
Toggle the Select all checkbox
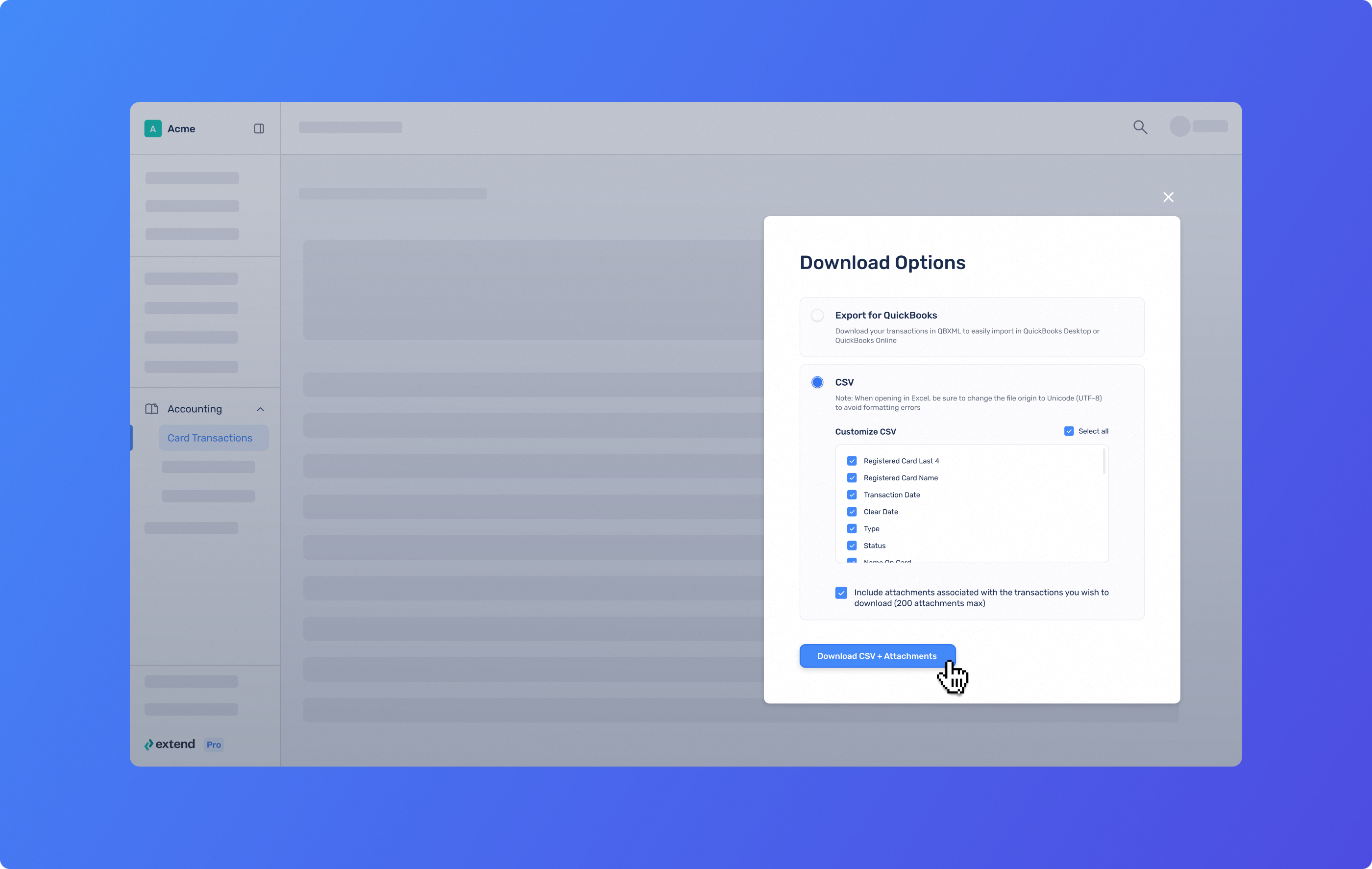pyautogui.click(x=1069, y=431)
